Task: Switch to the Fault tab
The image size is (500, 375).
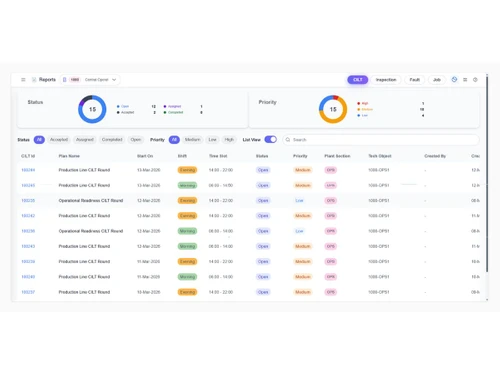Action: tap(414, 80)
